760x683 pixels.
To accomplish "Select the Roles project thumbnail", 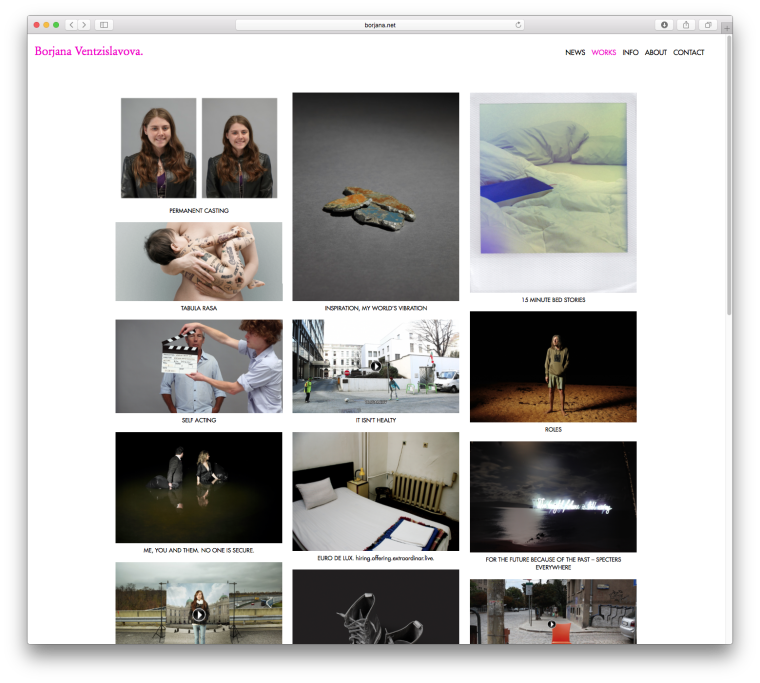I will 553,366.
